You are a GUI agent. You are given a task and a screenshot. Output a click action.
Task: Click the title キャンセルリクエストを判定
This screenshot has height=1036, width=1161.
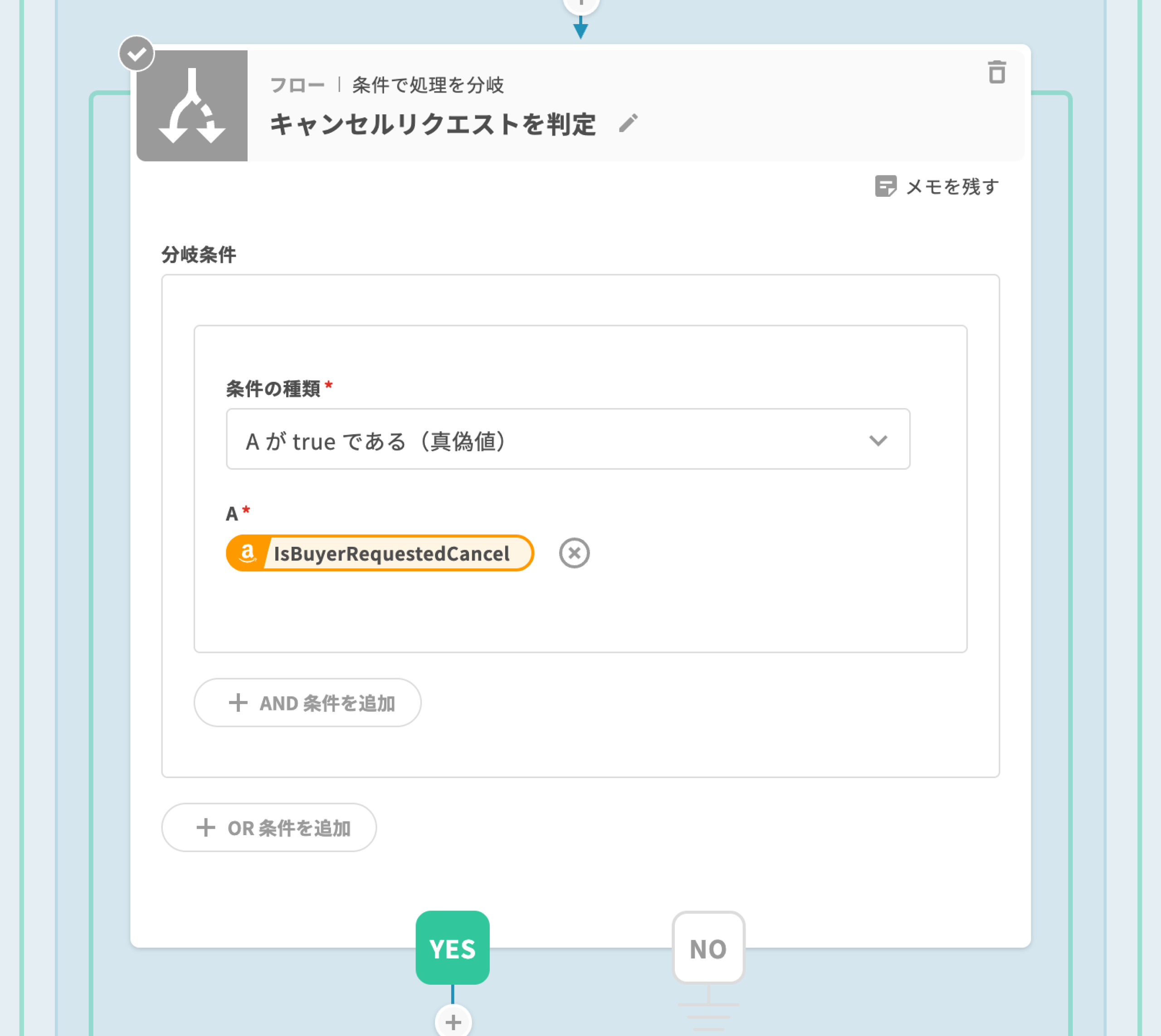433,124
